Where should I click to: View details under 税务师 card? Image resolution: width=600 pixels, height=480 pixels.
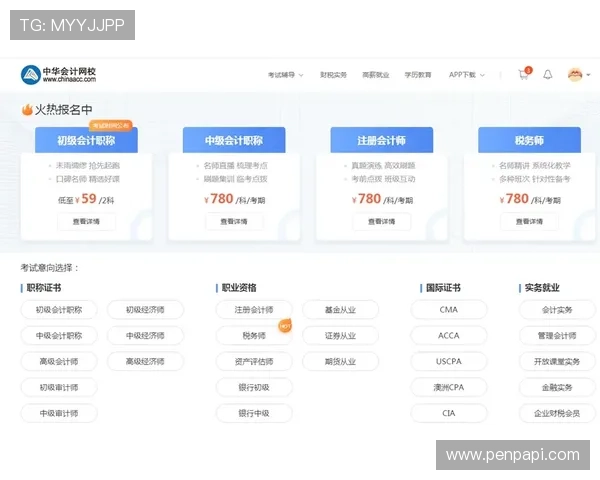click(x=529, y=222)
